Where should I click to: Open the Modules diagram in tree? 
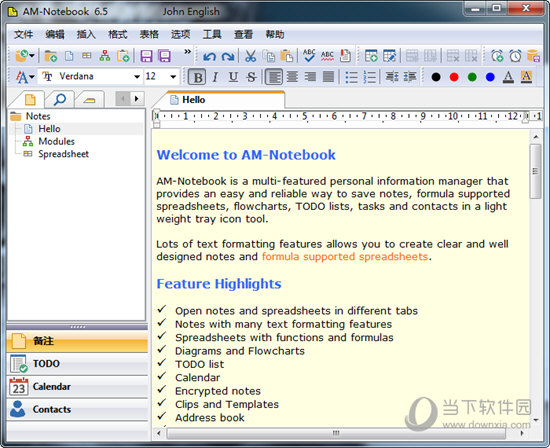(56, 141)
